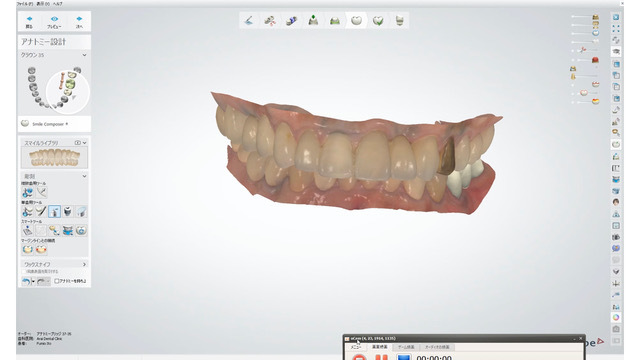This screenshot has width=640, height=360.
Task: Go back with the 戻る arrow button
Action: pos(29,22)
